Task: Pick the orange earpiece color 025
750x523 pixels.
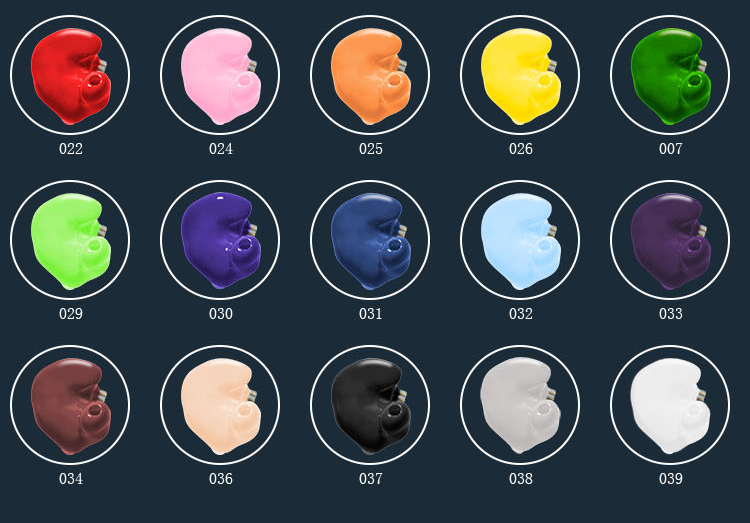Action: pyautogui.click(x=370, y=75)
